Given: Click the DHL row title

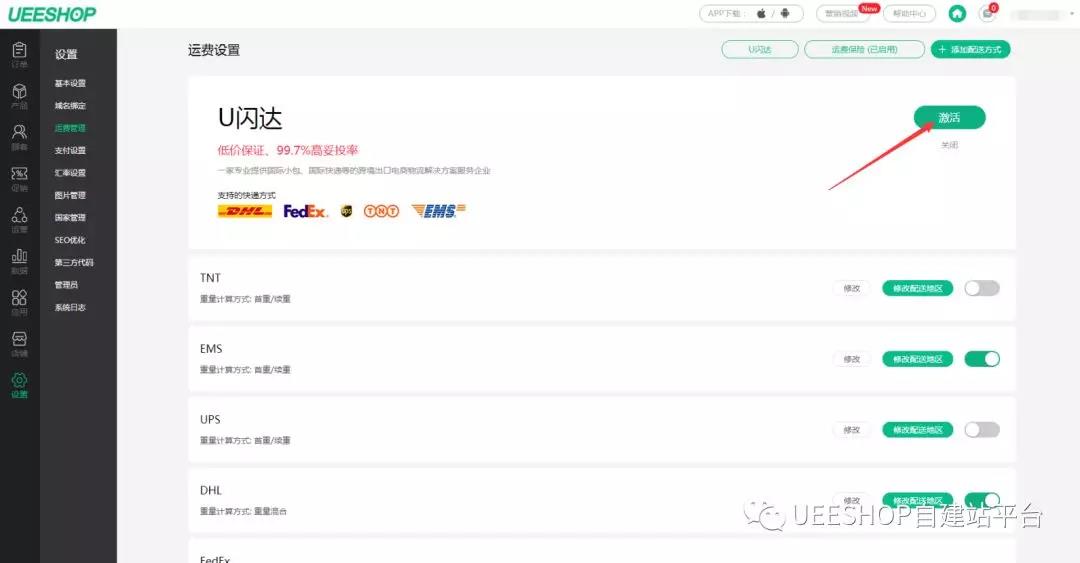Looking at the screenshot, I should pos(211,491).
